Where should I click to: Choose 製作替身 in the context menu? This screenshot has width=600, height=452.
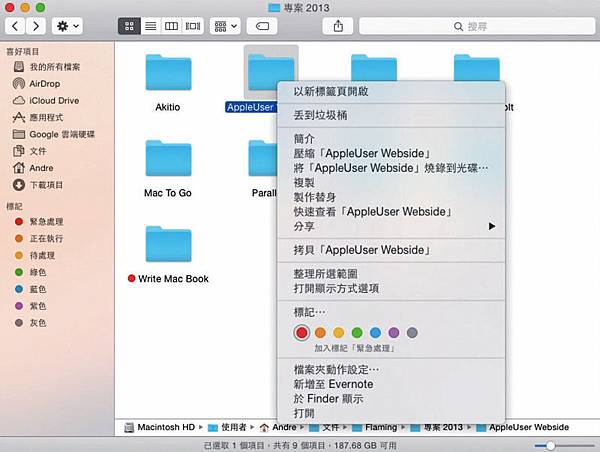click(391, 197)
